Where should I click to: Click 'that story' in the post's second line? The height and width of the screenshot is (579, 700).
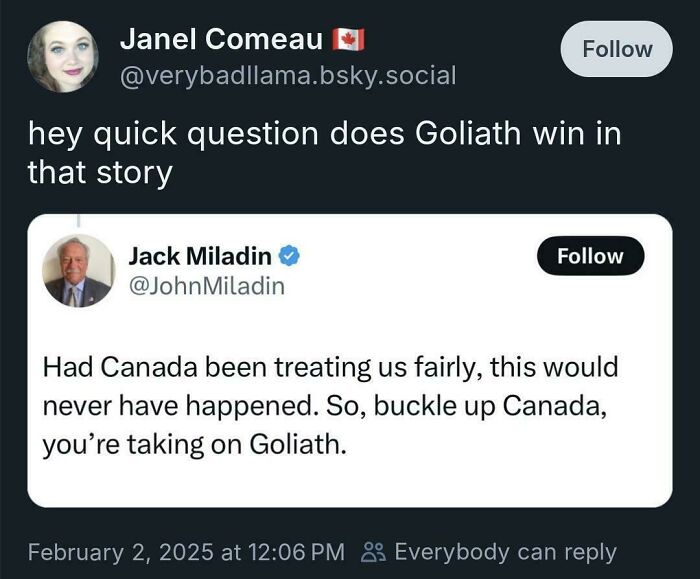[100, 172]
